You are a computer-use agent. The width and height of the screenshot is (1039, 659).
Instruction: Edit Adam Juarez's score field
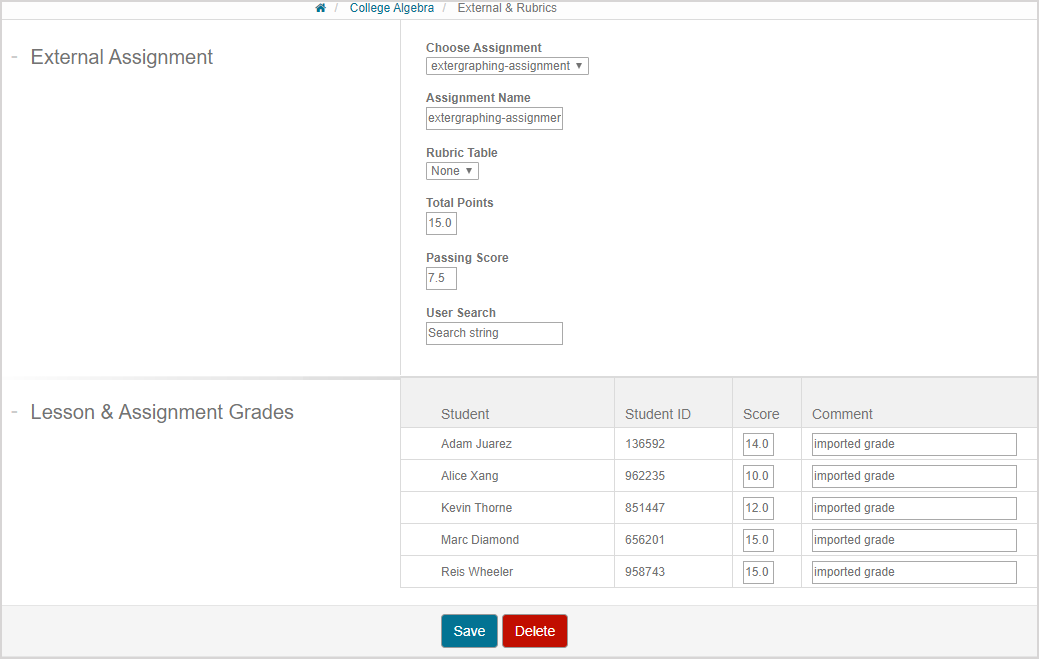758,444
